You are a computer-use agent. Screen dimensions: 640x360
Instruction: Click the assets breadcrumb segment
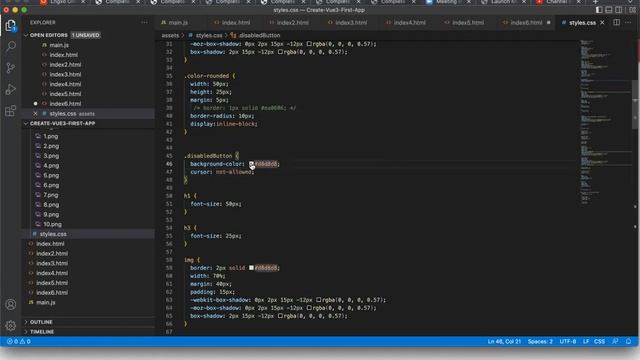(170, 36)
